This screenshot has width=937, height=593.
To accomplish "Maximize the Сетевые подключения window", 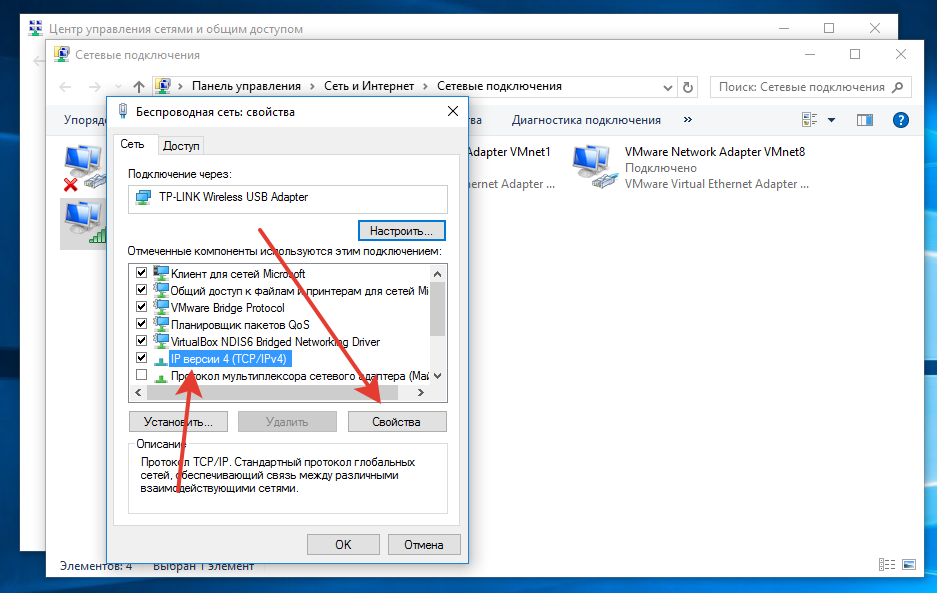I will [x=855, y=54].
